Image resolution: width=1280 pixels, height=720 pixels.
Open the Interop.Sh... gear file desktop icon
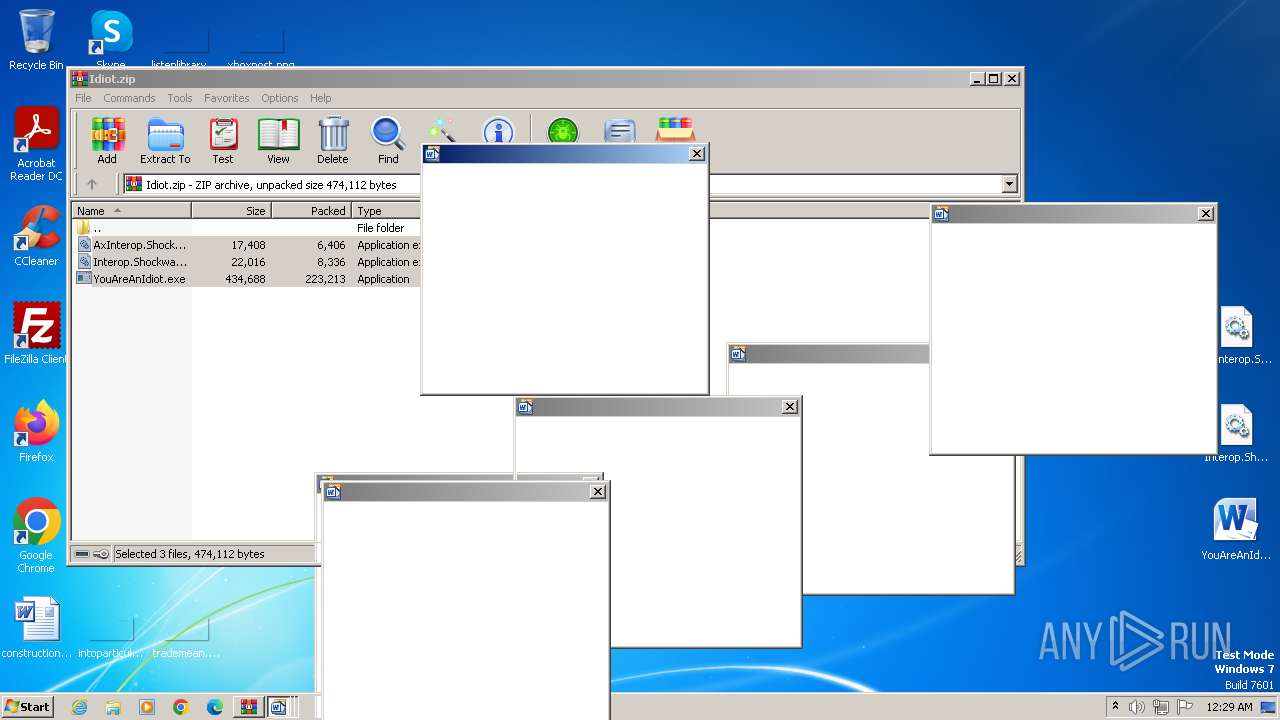(1238, 433)
